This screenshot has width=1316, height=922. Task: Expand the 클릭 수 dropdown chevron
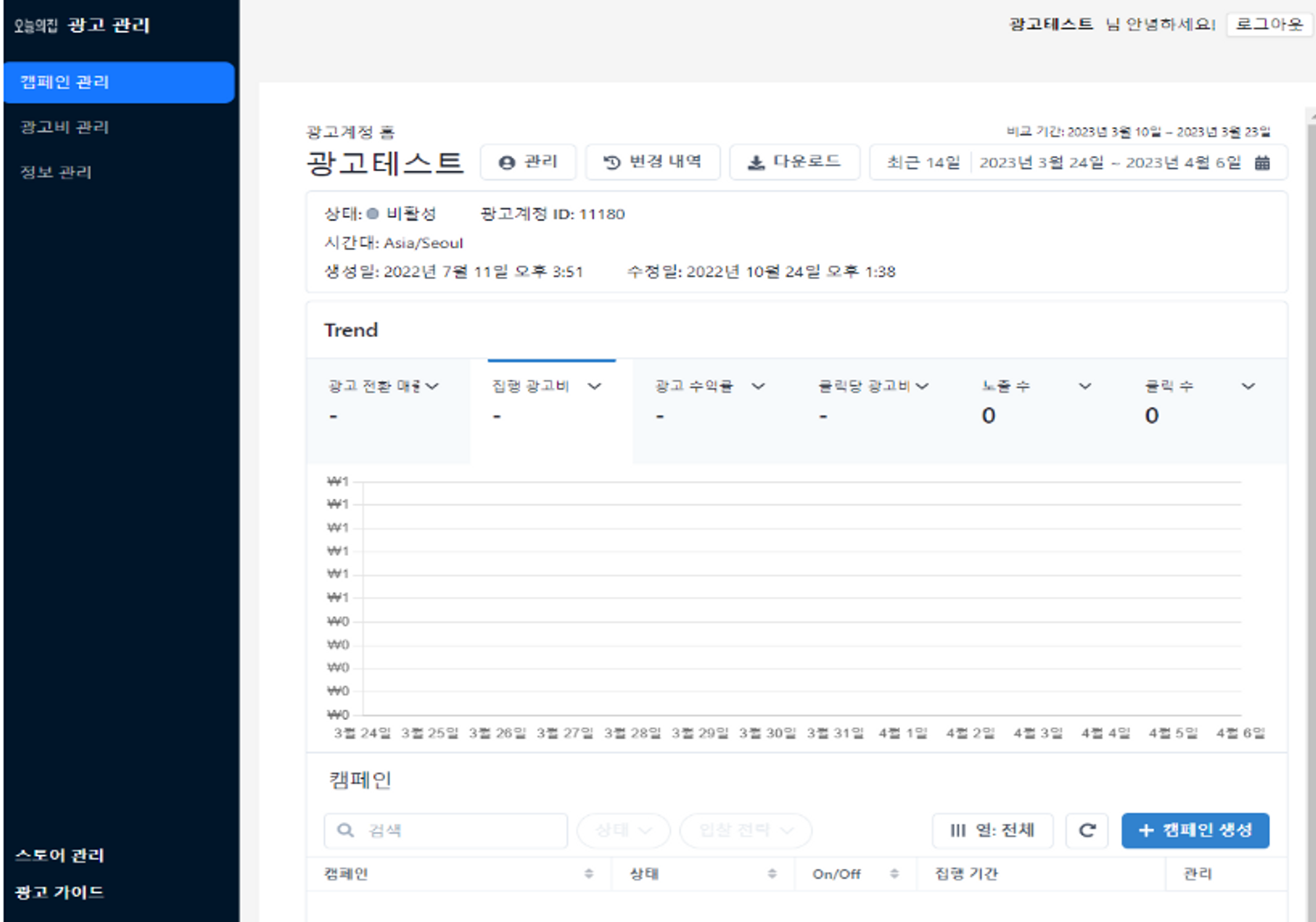click(x=1248, y=386)
